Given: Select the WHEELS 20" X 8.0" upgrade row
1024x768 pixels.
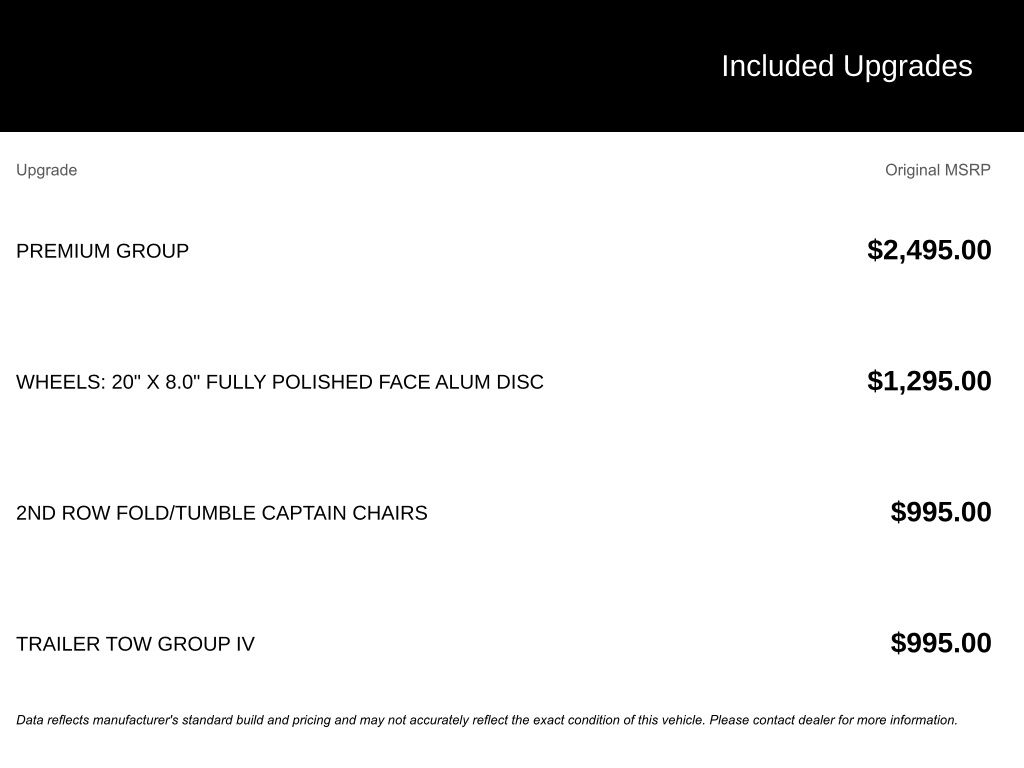Looking at the screenshot, I should [x=504, y=381].
